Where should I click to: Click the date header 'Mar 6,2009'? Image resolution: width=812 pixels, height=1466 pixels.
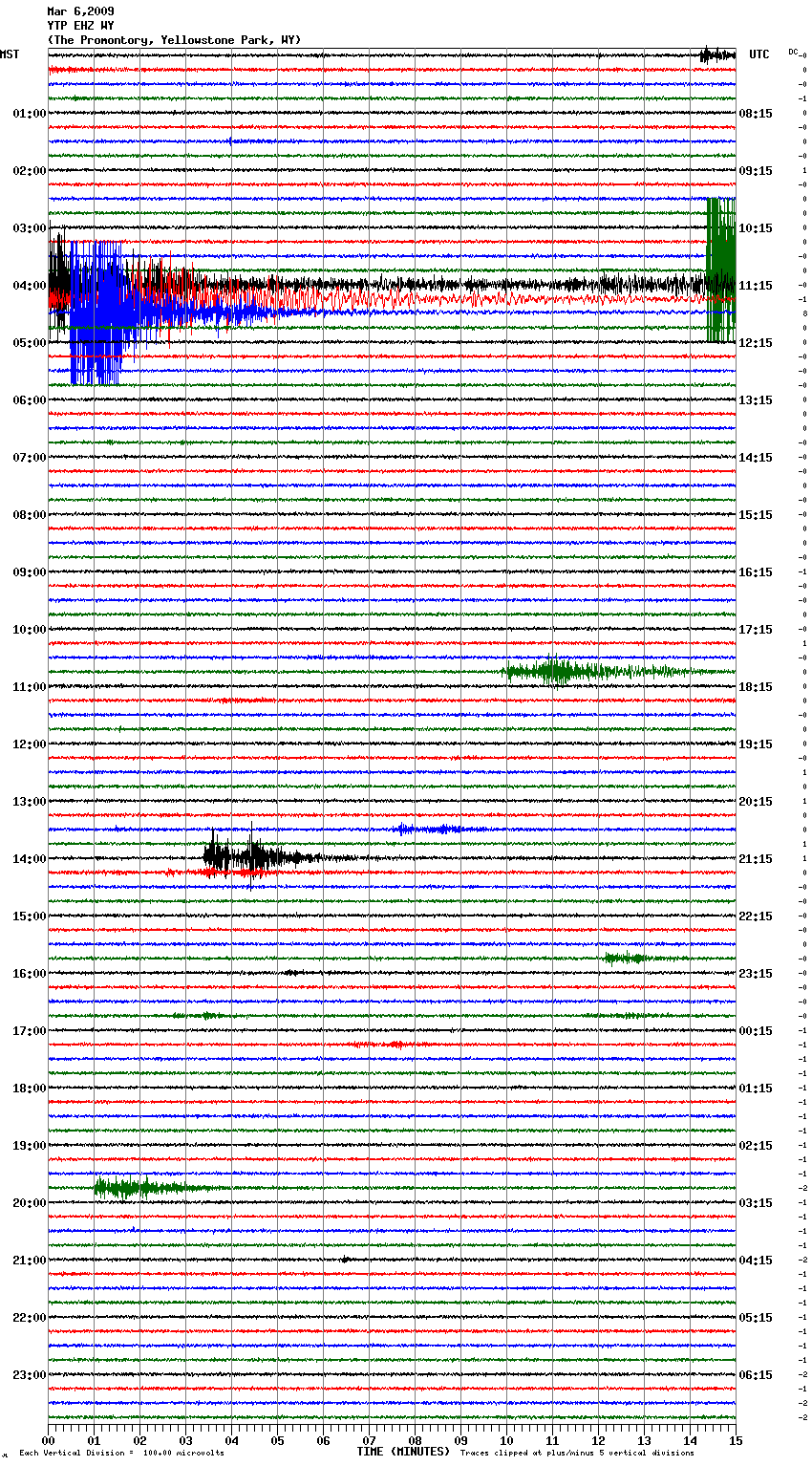click(x=80, y=11)
